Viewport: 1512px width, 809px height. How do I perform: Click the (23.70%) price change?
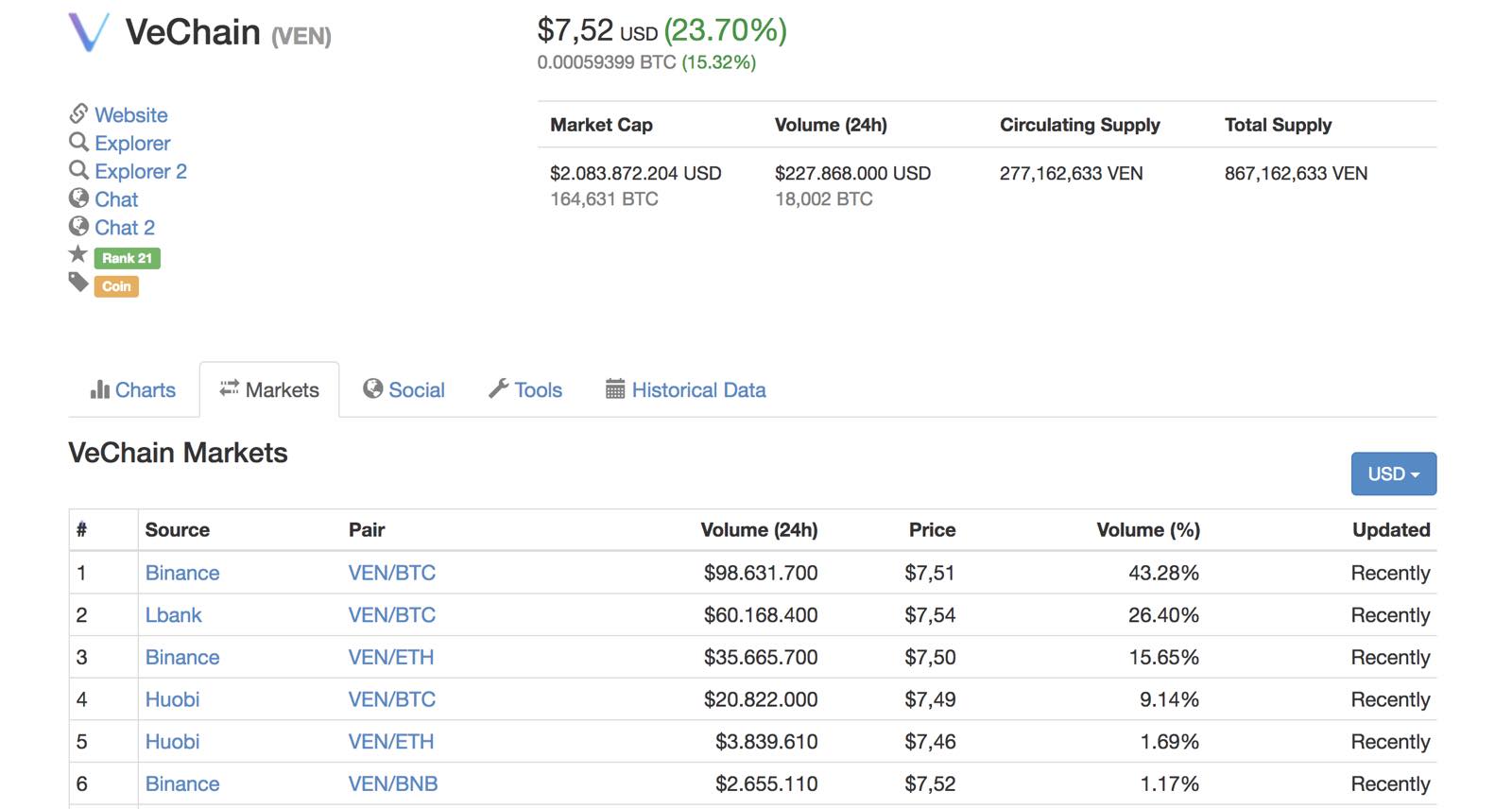[726, 30]
